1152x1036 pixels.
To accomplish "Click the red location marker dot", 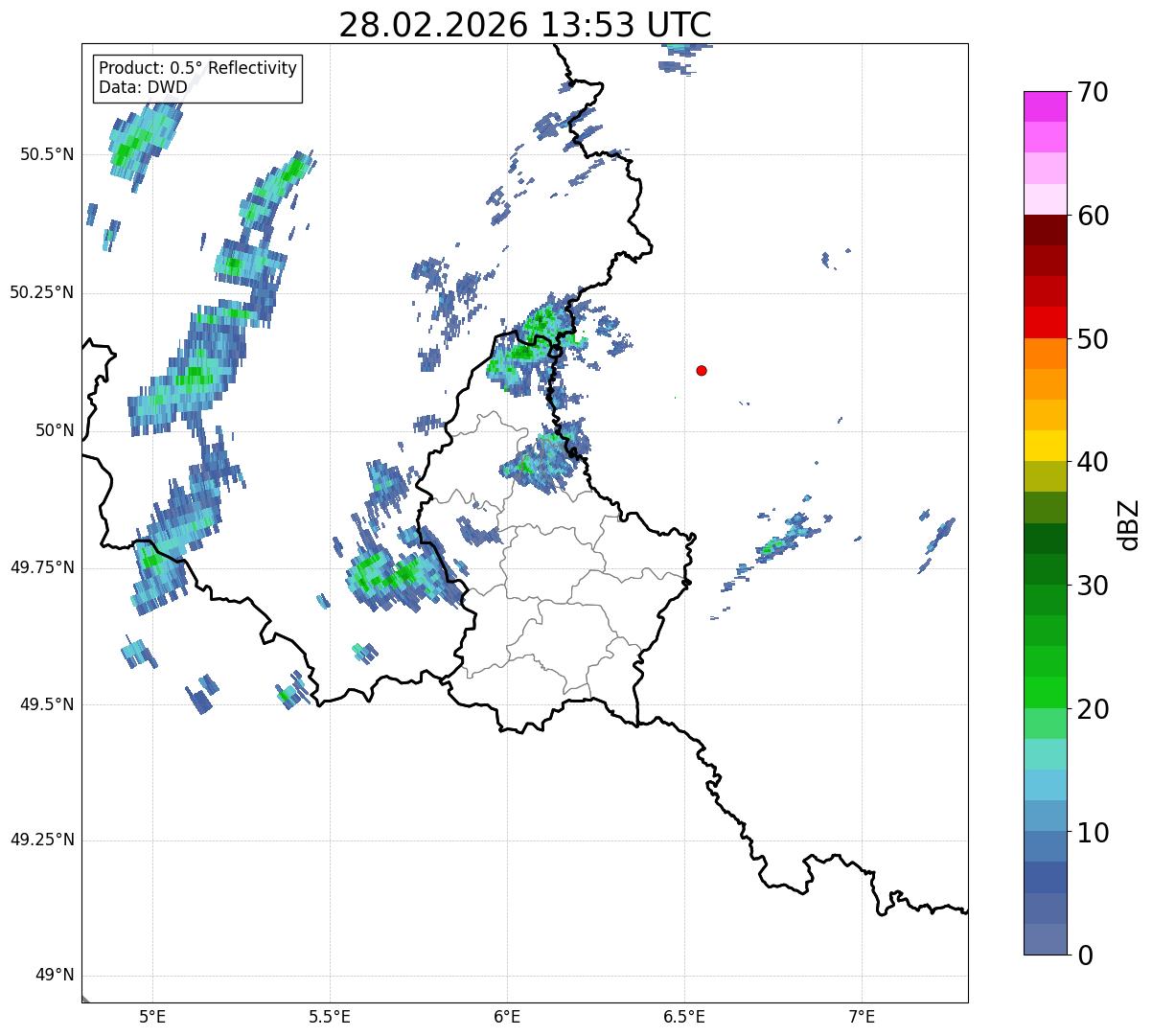I will pyautogui.click(x=702, y=370).
